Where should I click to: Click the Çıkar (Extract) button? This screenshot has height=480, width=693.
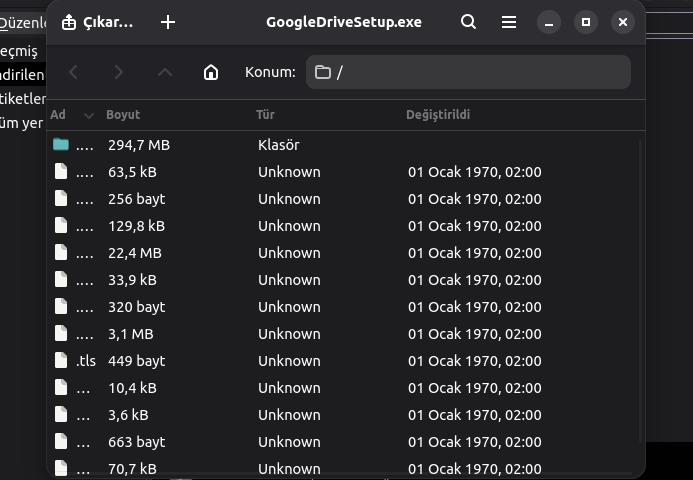click(97, 22)
